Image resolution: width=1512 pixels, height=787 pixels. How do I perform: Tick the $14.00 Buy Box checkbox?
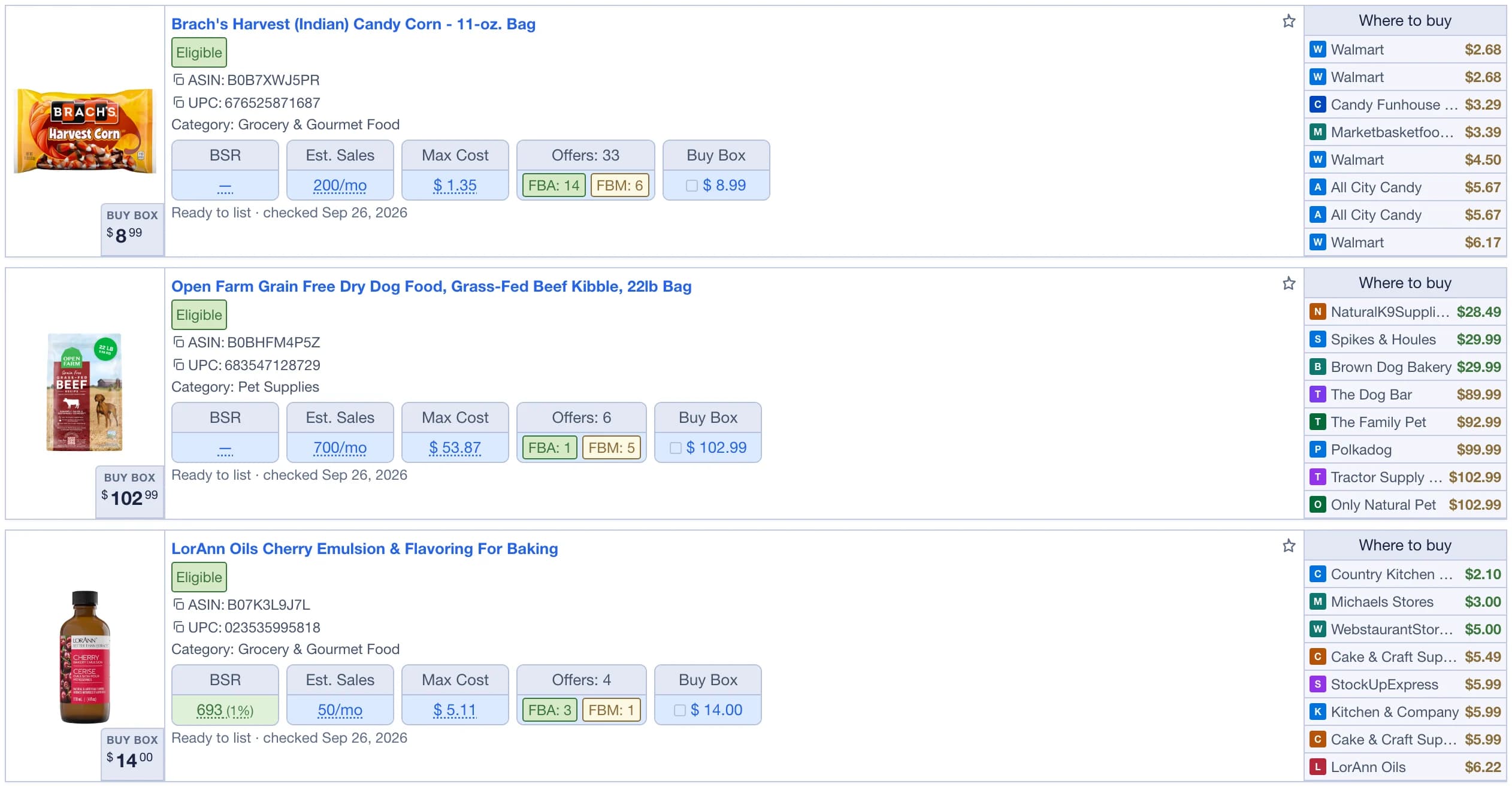[679, 710]
